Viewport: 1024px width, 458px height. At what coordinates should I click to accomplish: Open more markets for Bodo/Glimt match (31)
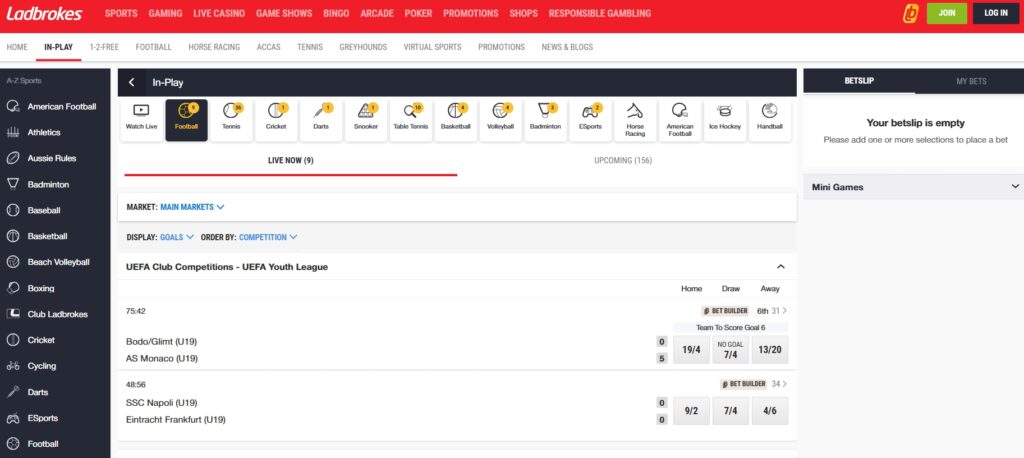click(779, 311)
